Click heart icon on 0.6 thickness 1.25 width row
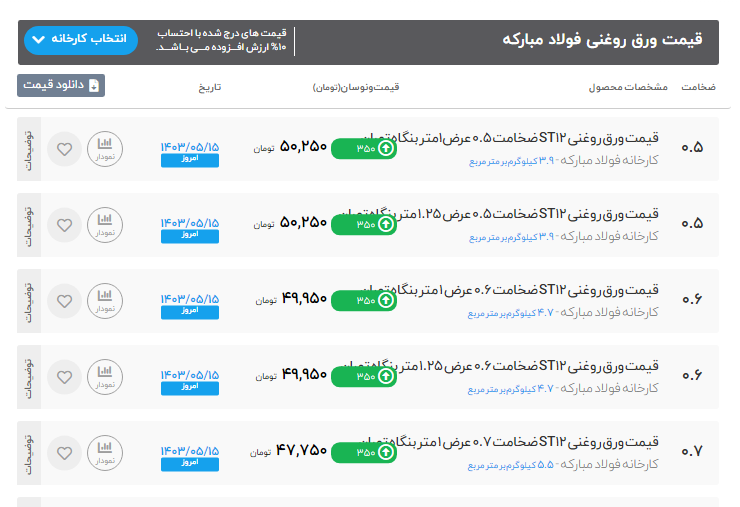740x507 pixels. (x=64, y=377)
